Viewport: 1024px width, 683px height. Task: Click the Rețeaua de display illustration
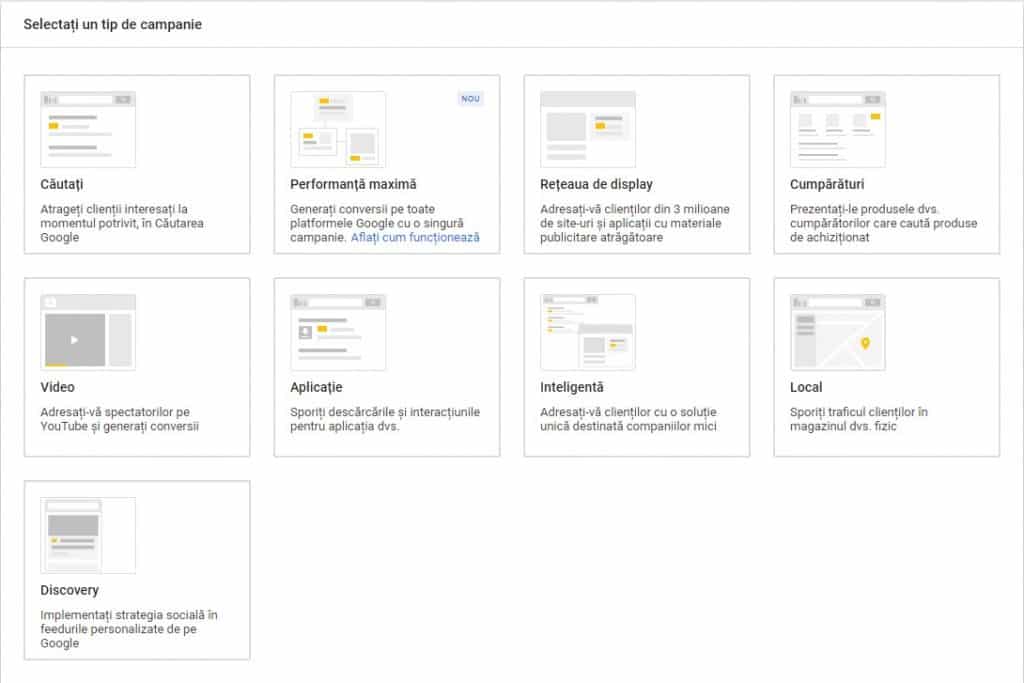pos(587,129)
